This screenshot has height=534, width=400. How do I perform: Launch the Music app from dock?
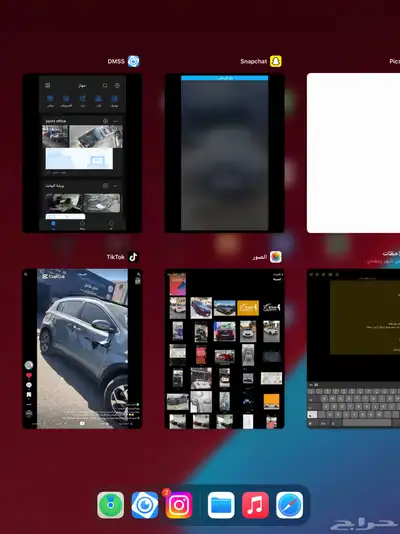(x=255, y=505)
